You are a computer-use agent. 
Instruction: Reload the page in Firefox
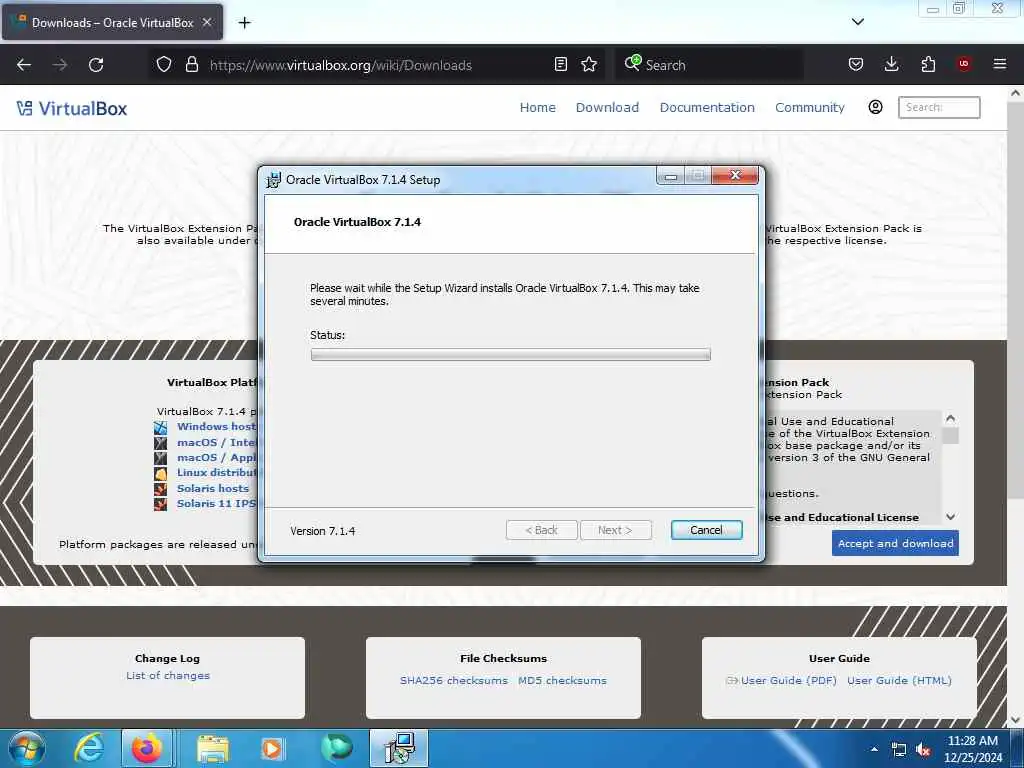pos(96,65)
